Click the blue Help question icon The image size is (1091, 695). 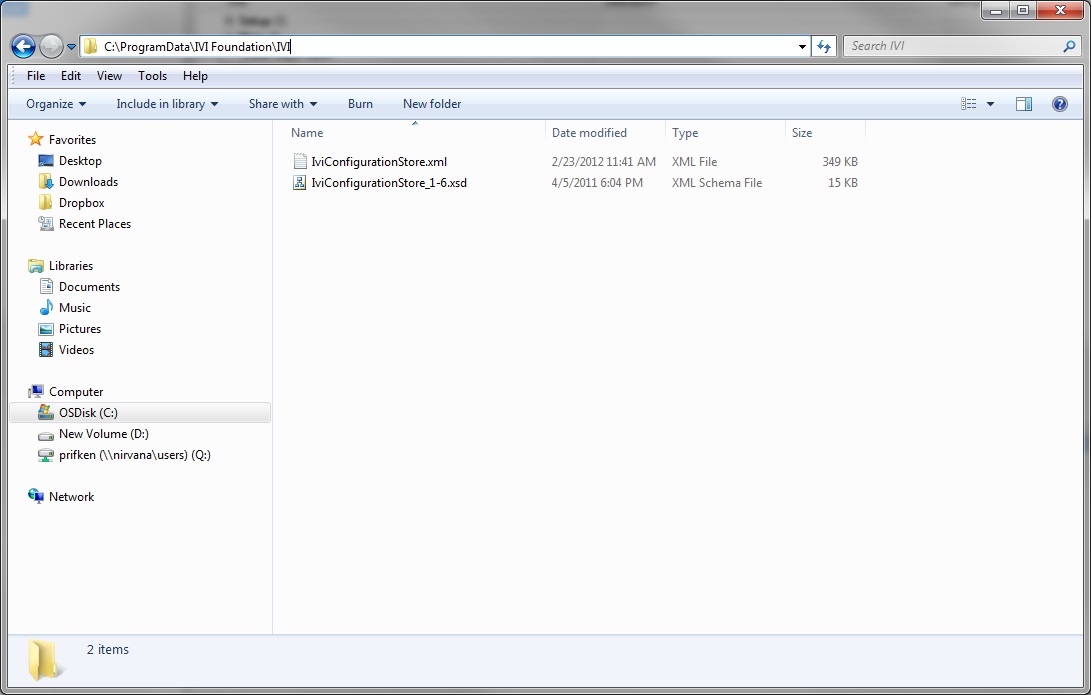[1060, 104]
